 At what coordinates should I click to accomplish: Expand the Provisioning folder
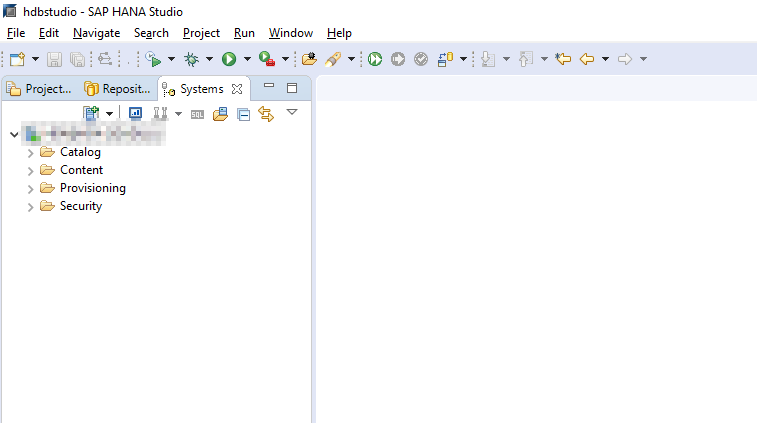[30, 189]
